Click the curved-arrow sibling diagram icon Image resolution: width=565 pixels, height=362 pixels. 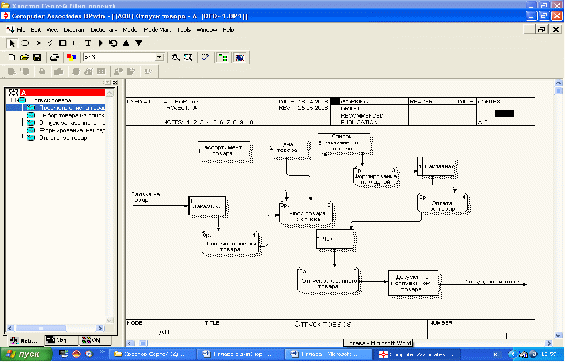pos(113,43)
